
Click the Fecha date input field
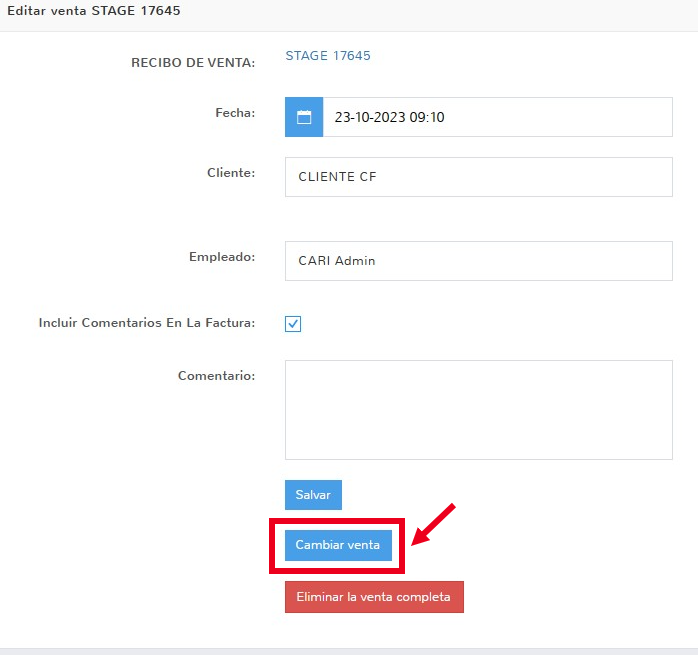click(x=498, y=117)
